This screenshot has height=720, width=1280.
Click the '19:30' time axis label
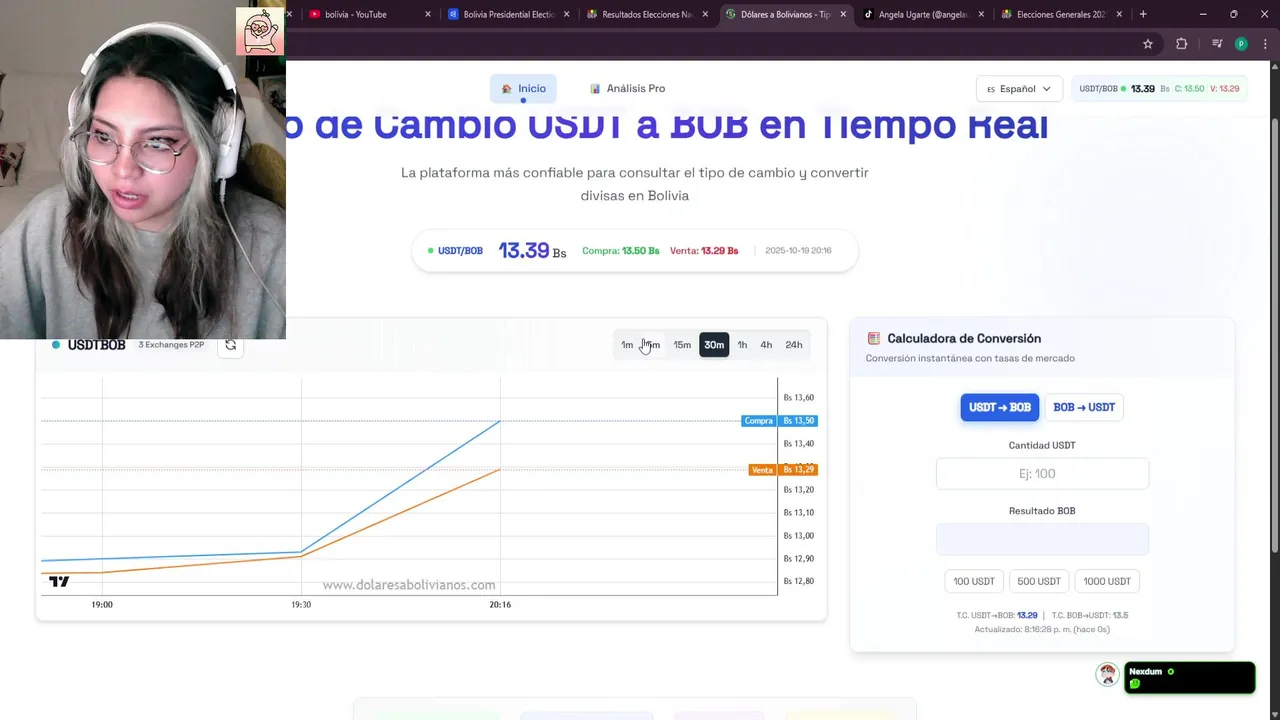click(x=301, y=605)
